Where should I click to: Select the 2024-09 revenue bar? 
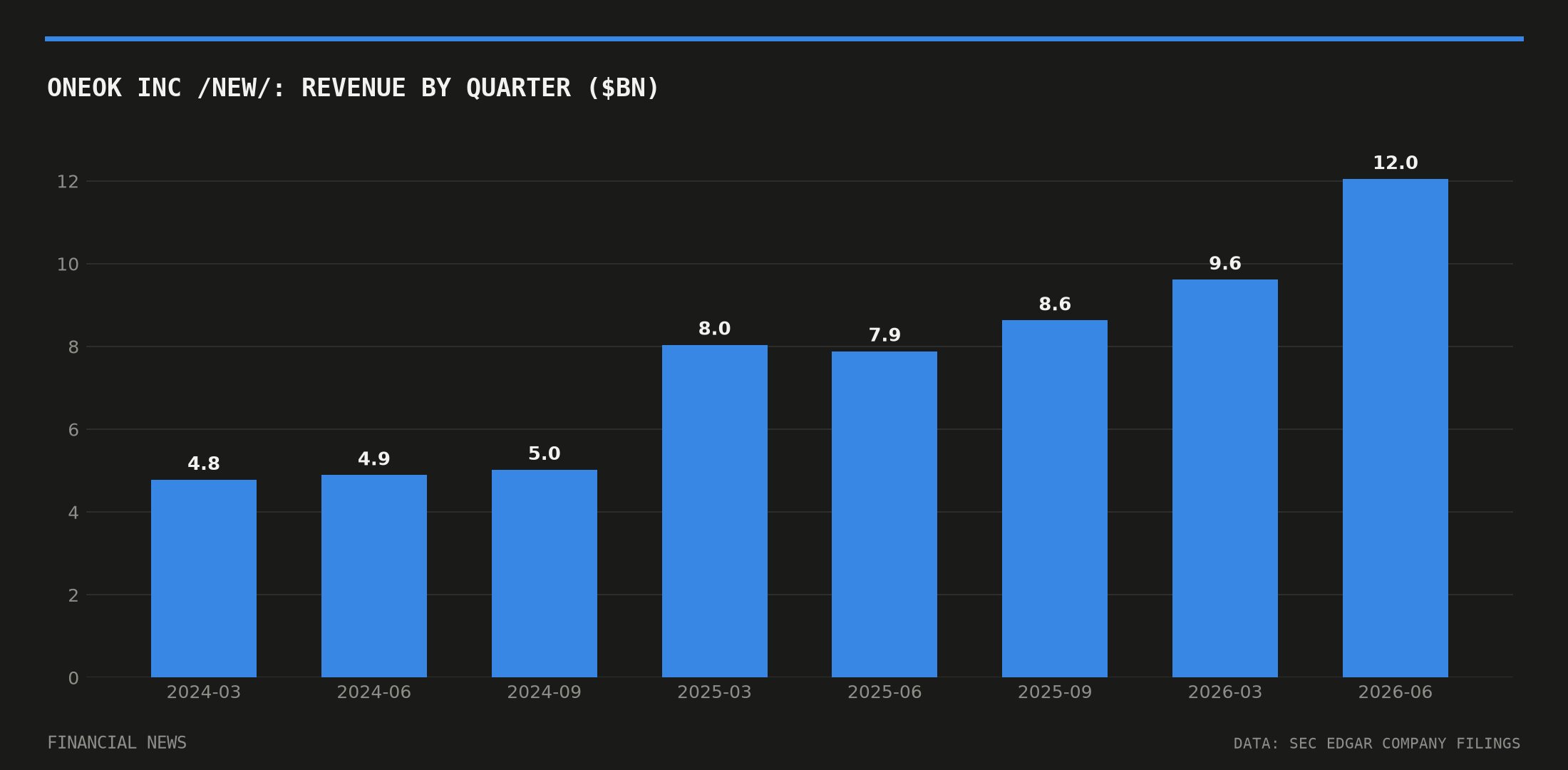(545, 573)
